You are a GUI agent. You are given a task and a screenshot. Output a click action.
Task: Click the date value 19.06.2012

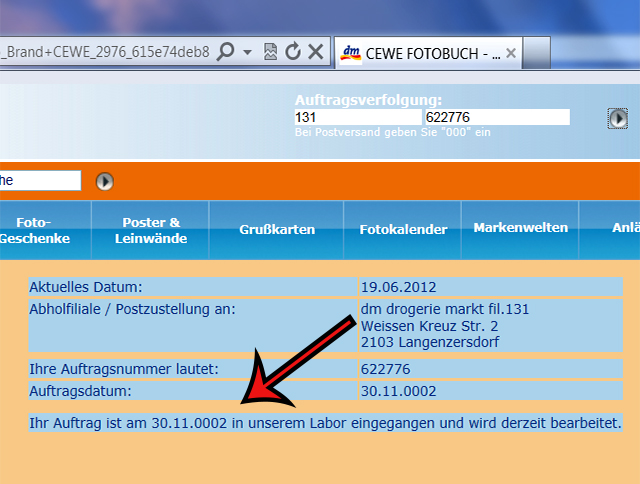(x=398, y=287)
